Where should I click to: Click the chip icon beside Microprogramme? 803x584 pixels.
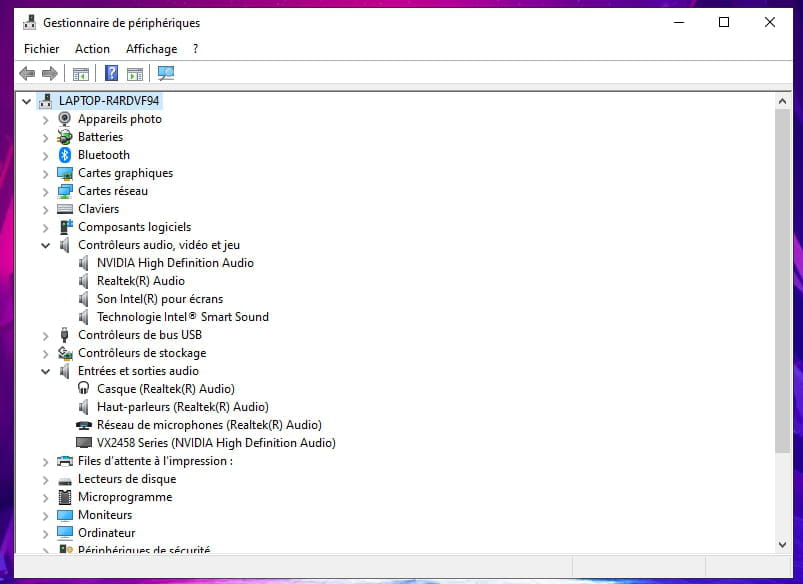click(65, 497)
